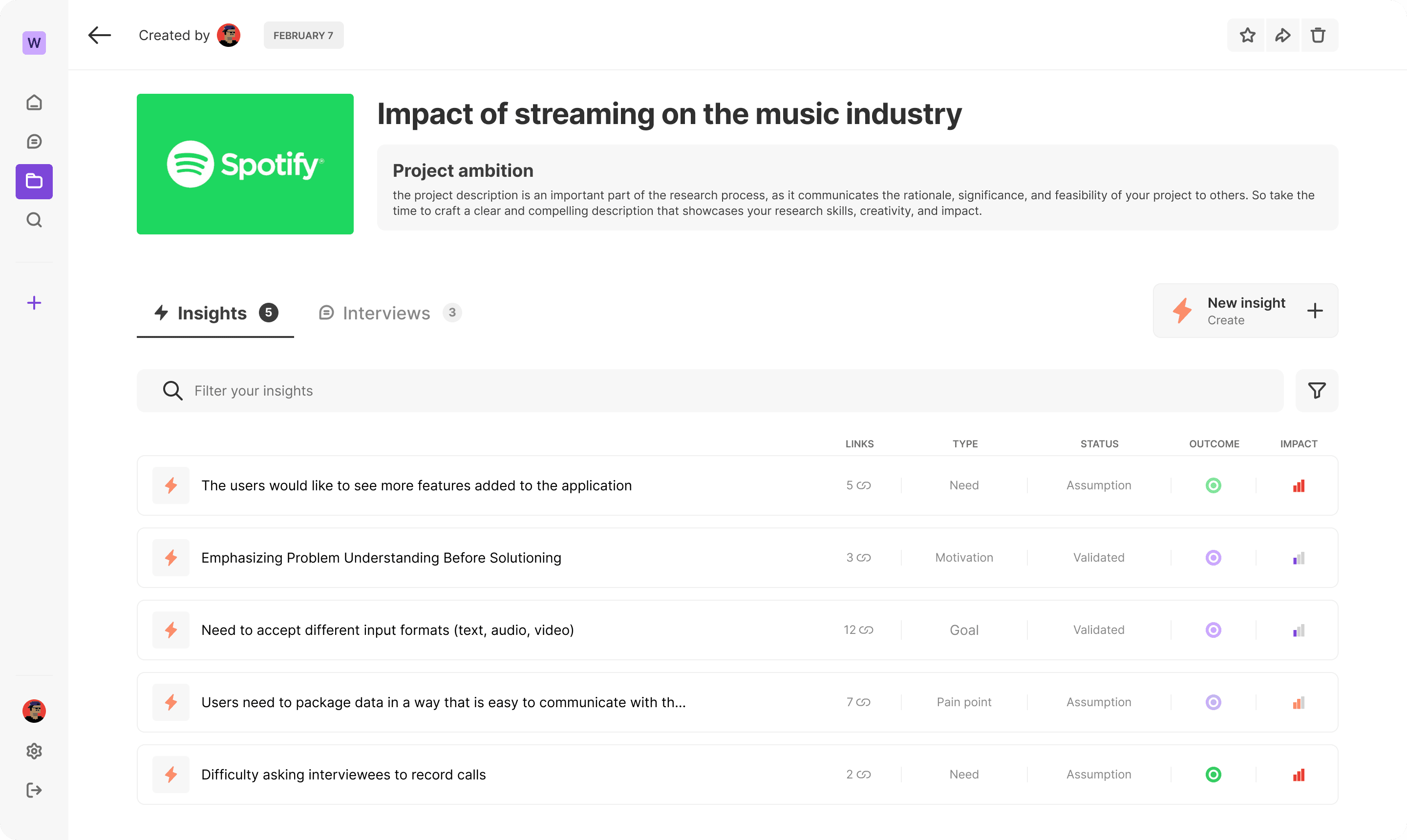Open 'Emphasizing Problem Understanding Before Solutioning' insight
Screen dimensions: 1407x840
click(x=737, y=558)
